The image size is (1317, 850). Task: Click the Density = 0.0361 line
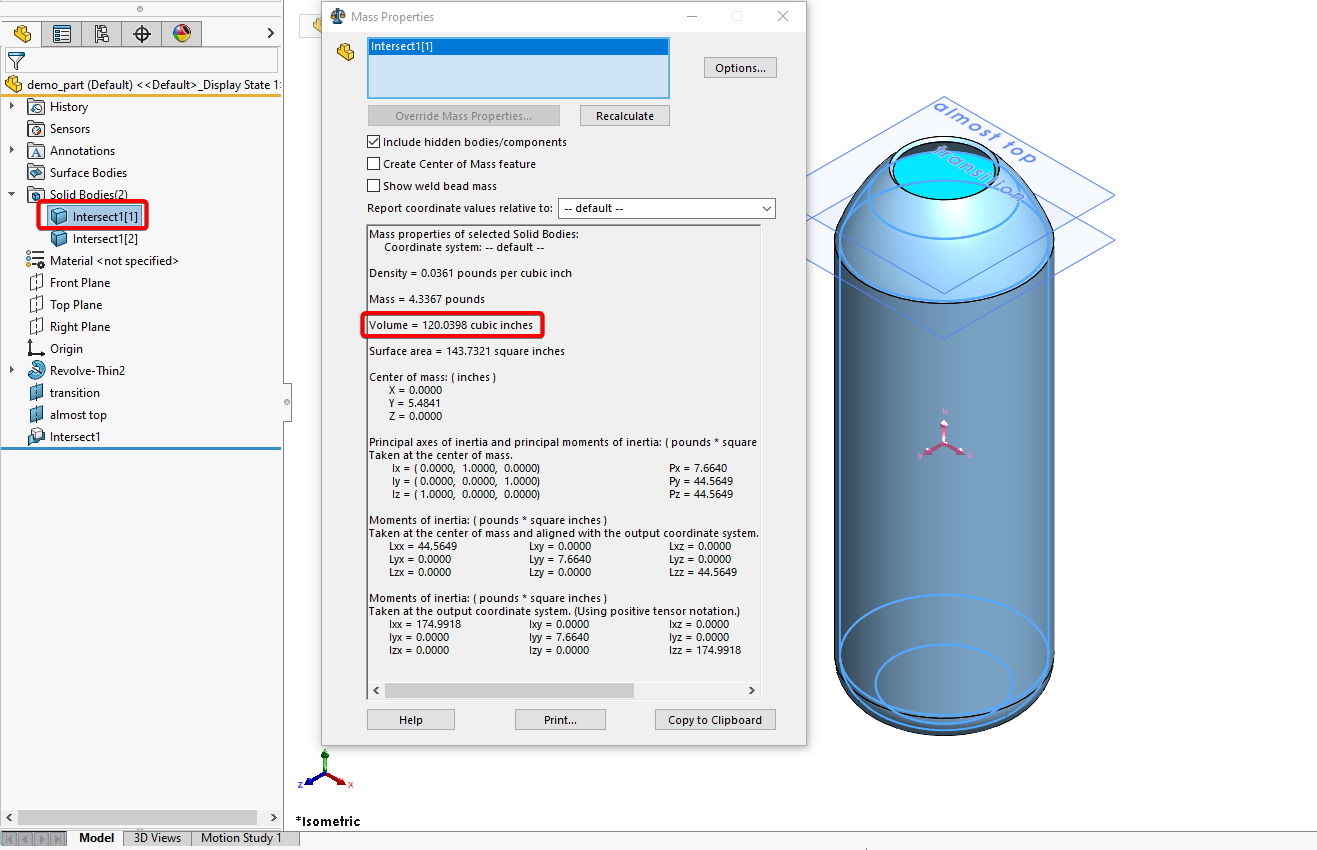click(471, 273)
